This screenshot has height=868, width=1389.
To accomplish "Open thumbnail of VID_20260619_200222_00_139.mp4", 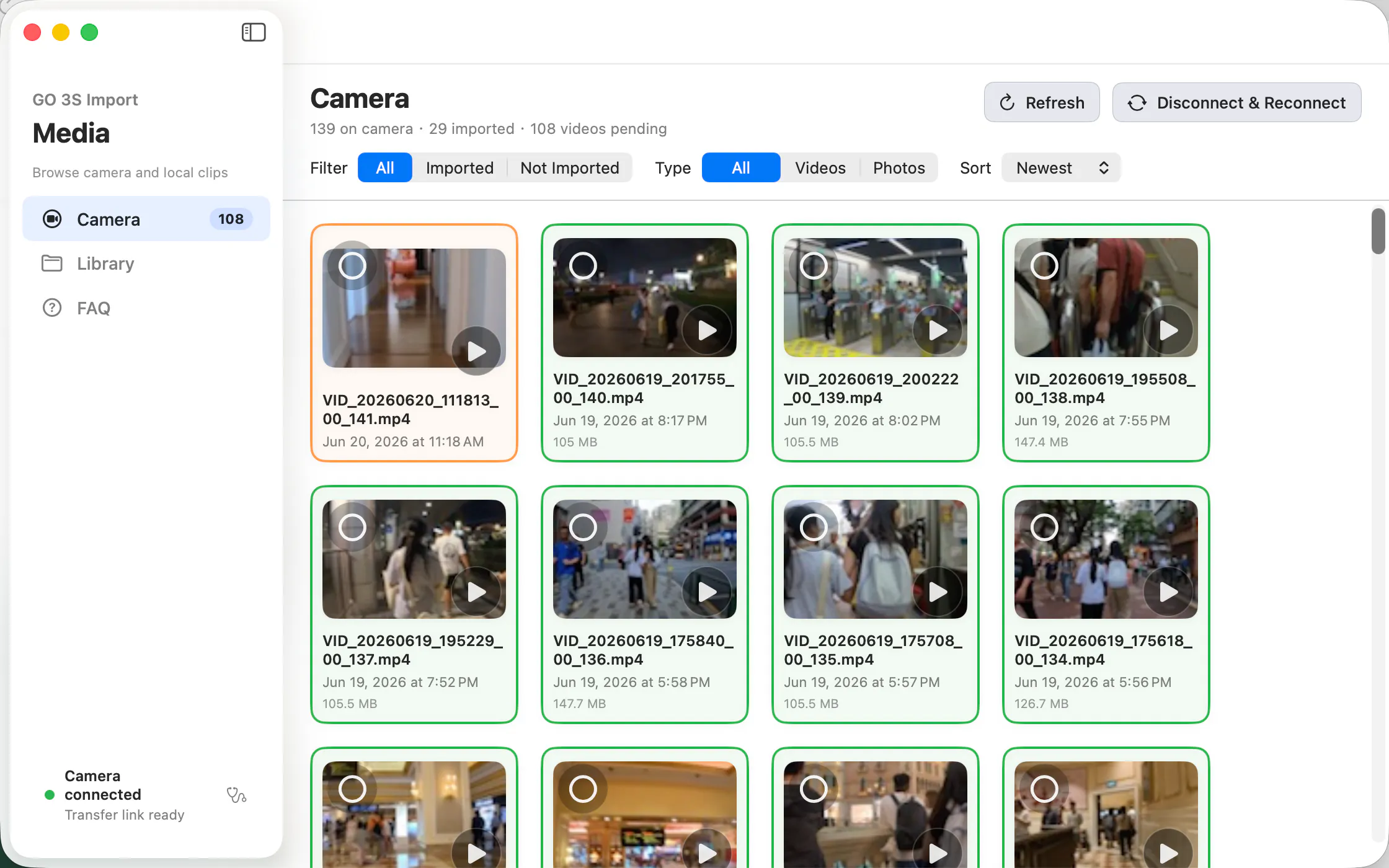I will [x=876, y=298].
